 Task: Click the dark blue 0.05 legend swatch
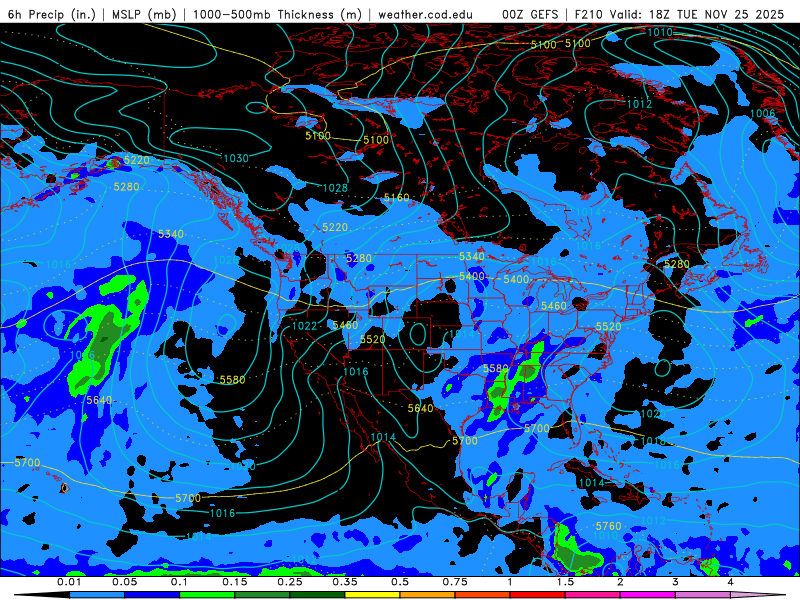[152, 595]
